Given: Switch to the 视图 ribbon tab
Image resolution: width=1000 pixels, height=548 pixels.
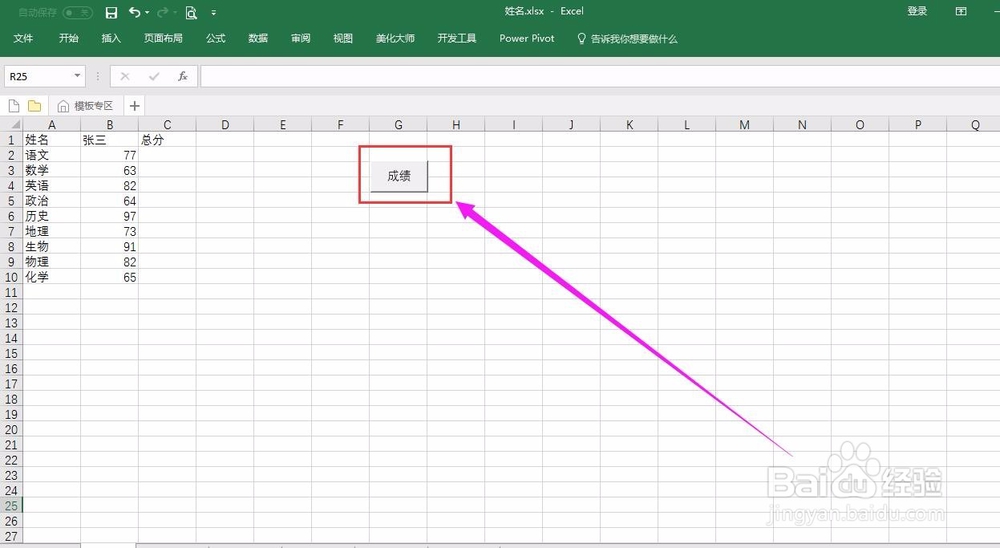Looking at the screenshot, I should (x=343, y=38).
